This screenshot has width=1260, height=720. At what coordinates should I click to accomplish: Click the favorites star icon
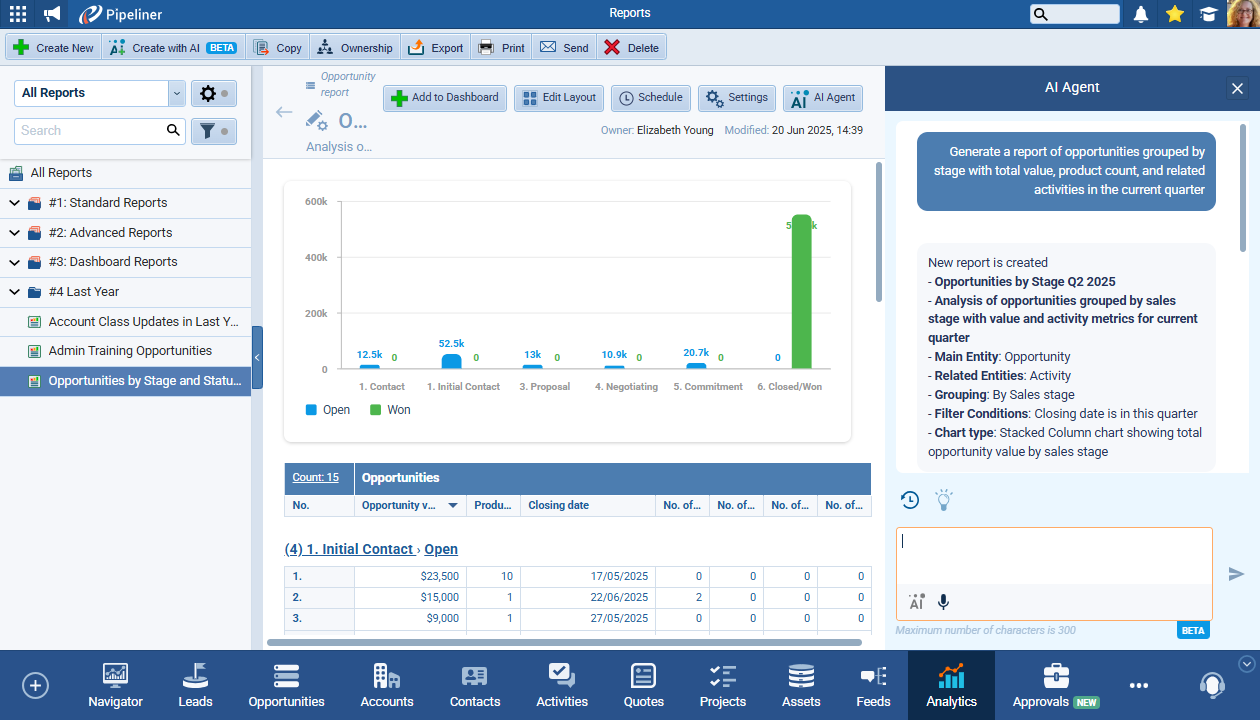click(1175, 14)
